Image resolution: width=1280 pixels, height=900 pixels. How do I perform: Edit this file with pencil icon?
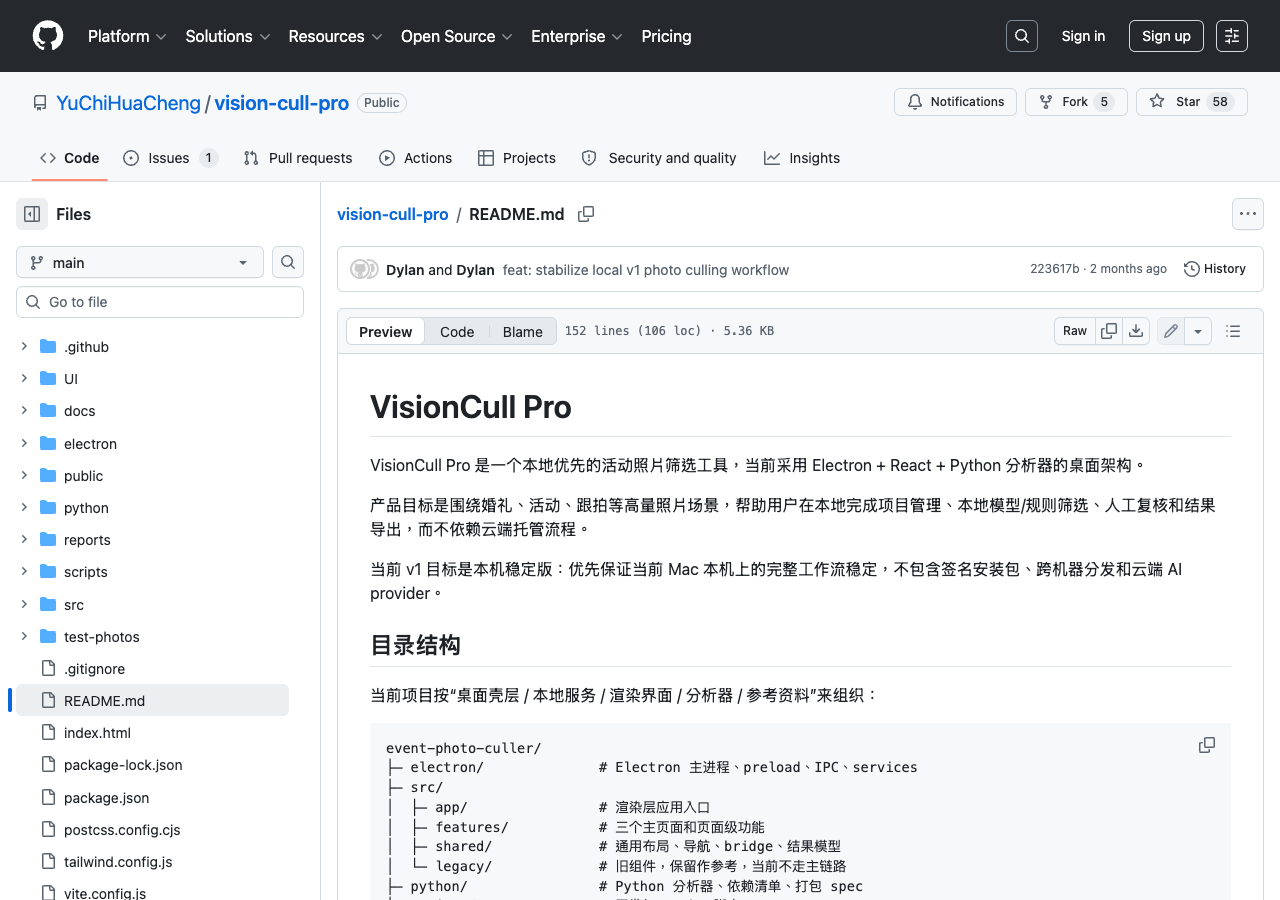click(x=1171, y=331)
